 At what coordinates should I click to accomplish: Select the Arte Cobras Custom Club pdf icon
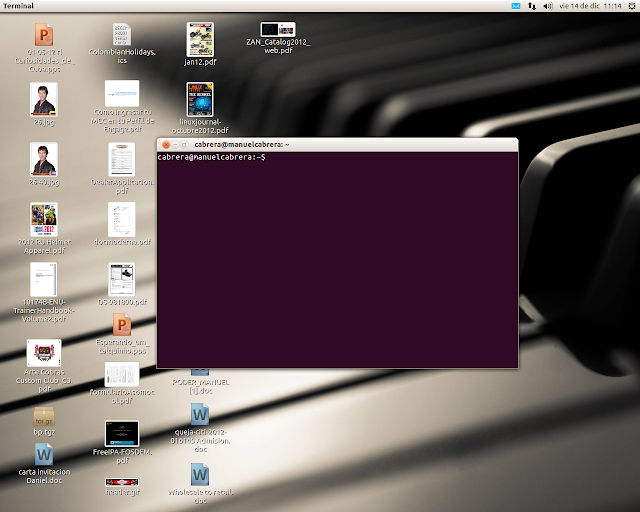point(44,353)
